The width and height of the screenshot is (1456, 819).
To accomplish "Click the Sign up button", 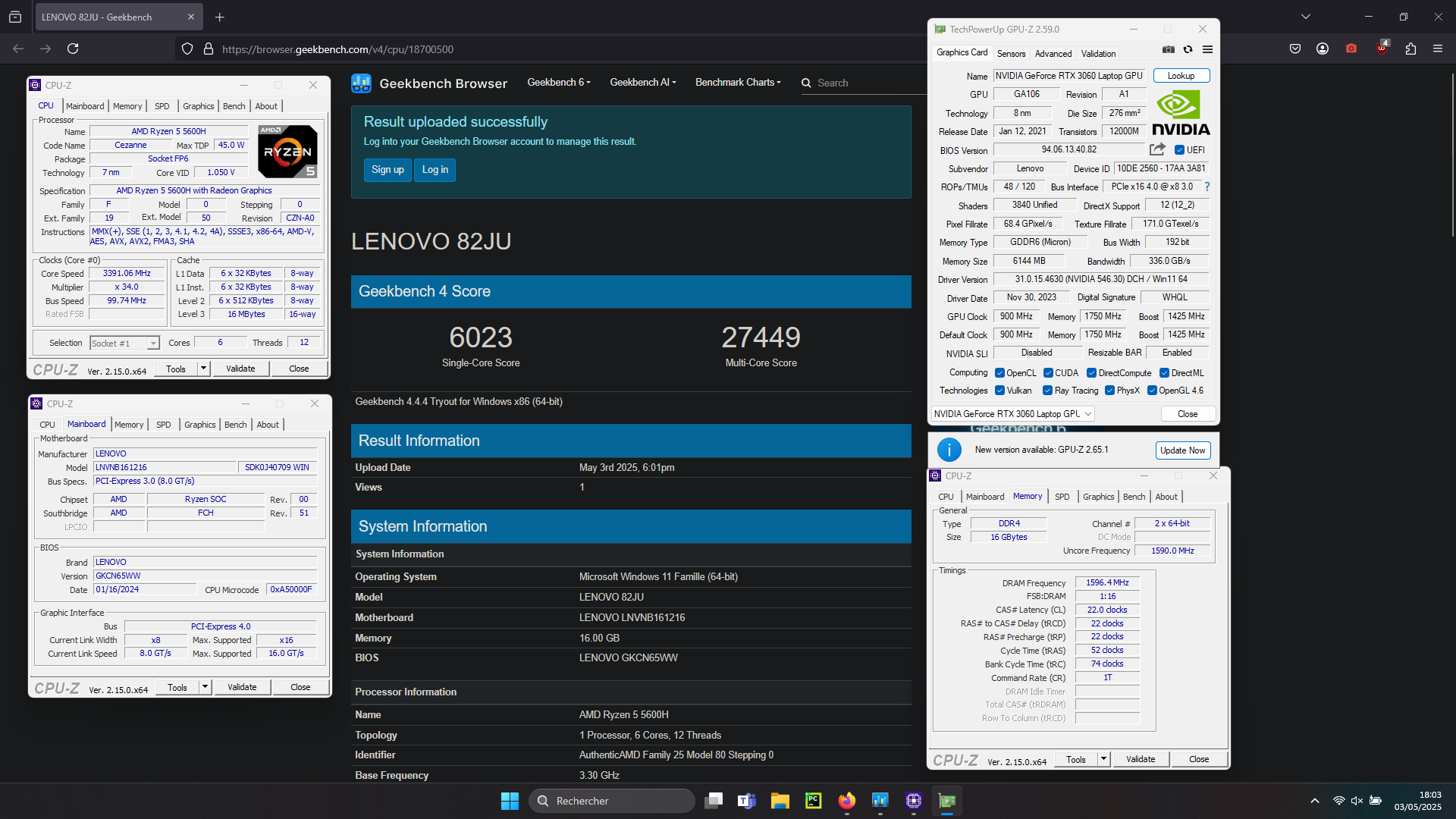I will 388,170.
